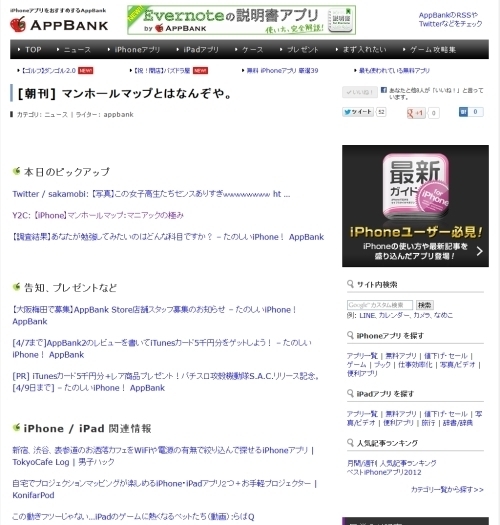This screenshot has width=500, height=525.
Task: Click the Twitter tweet button
Action: point(358,112)
